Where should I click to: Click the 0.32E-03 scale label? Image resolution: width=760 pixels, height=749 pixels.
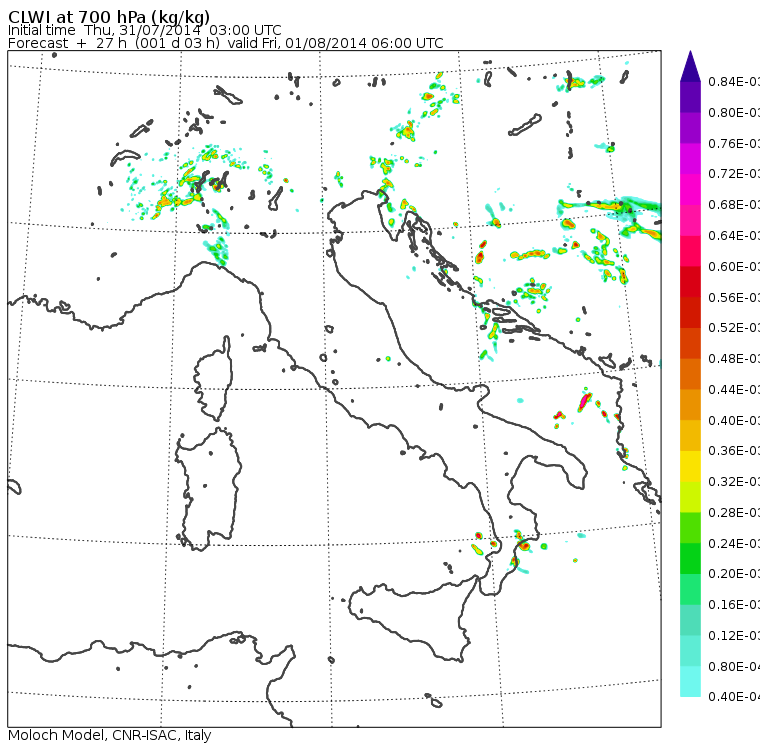tap(734, 481)
